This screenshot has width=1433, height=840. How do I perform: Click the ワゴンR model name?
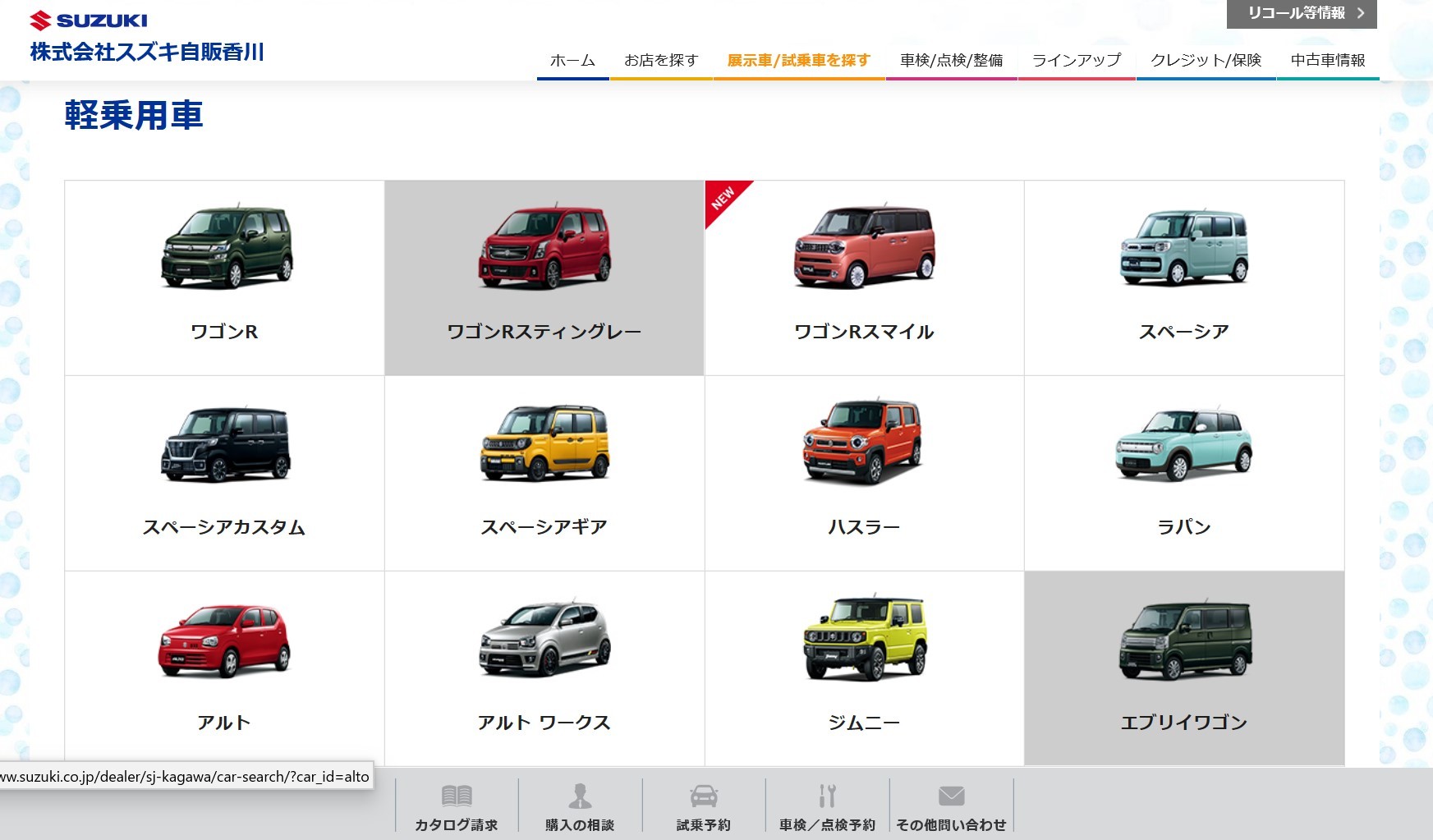pyautogui.click(x=224, y=332)
